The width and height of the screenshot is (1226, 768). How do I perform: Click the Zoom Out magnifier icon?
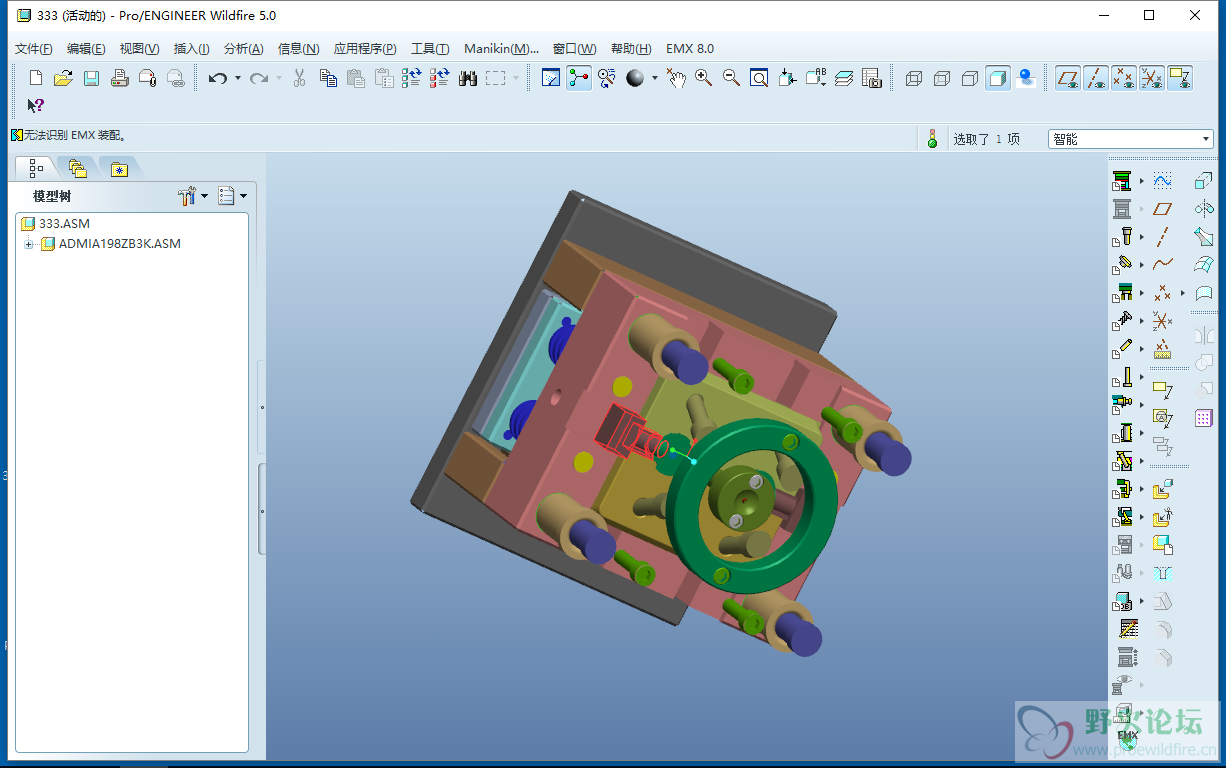coord(731,78)
